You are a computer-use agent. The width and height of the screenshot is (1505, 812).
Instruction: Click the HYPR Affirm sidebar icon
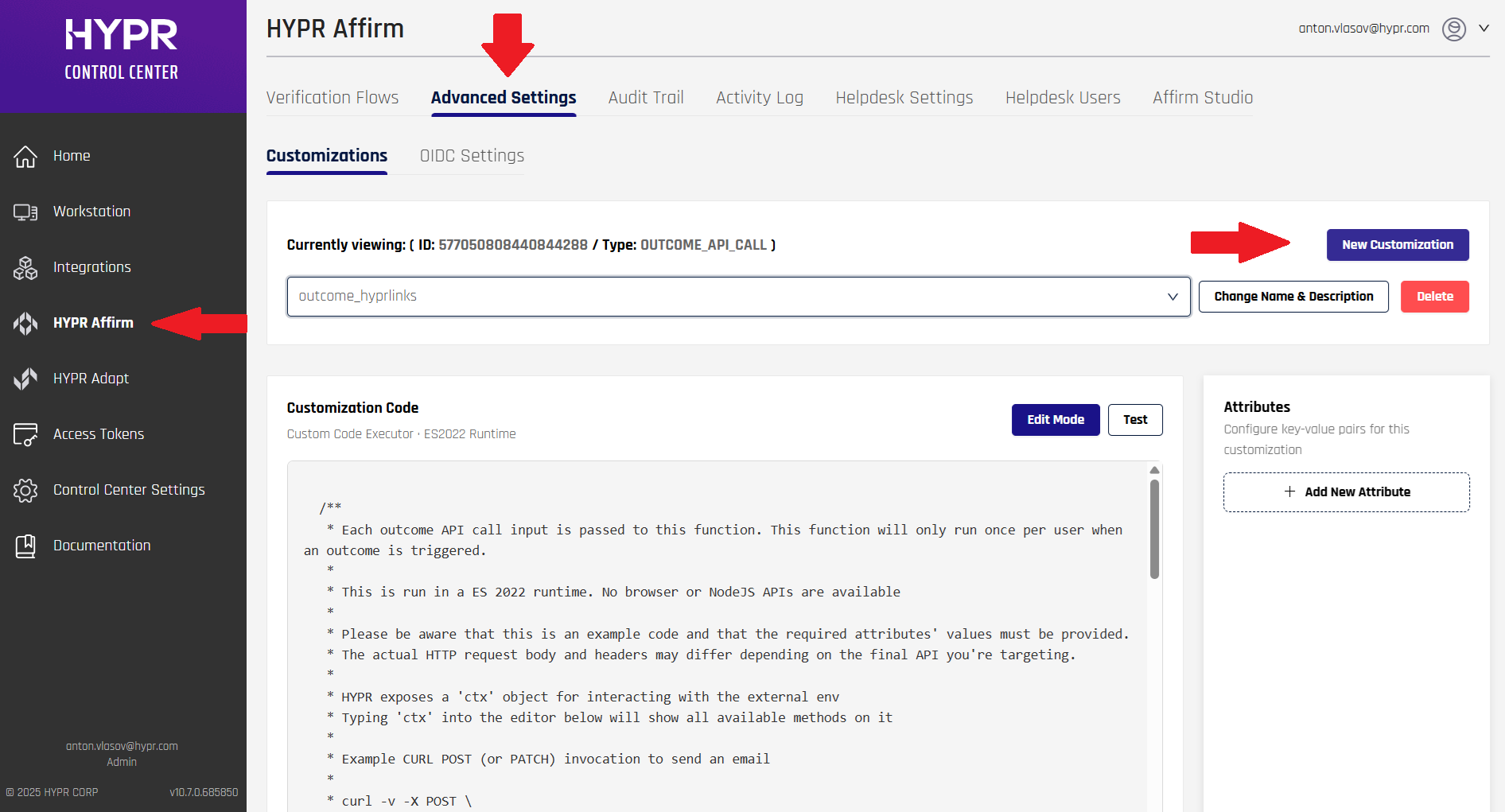click(25, 323)
